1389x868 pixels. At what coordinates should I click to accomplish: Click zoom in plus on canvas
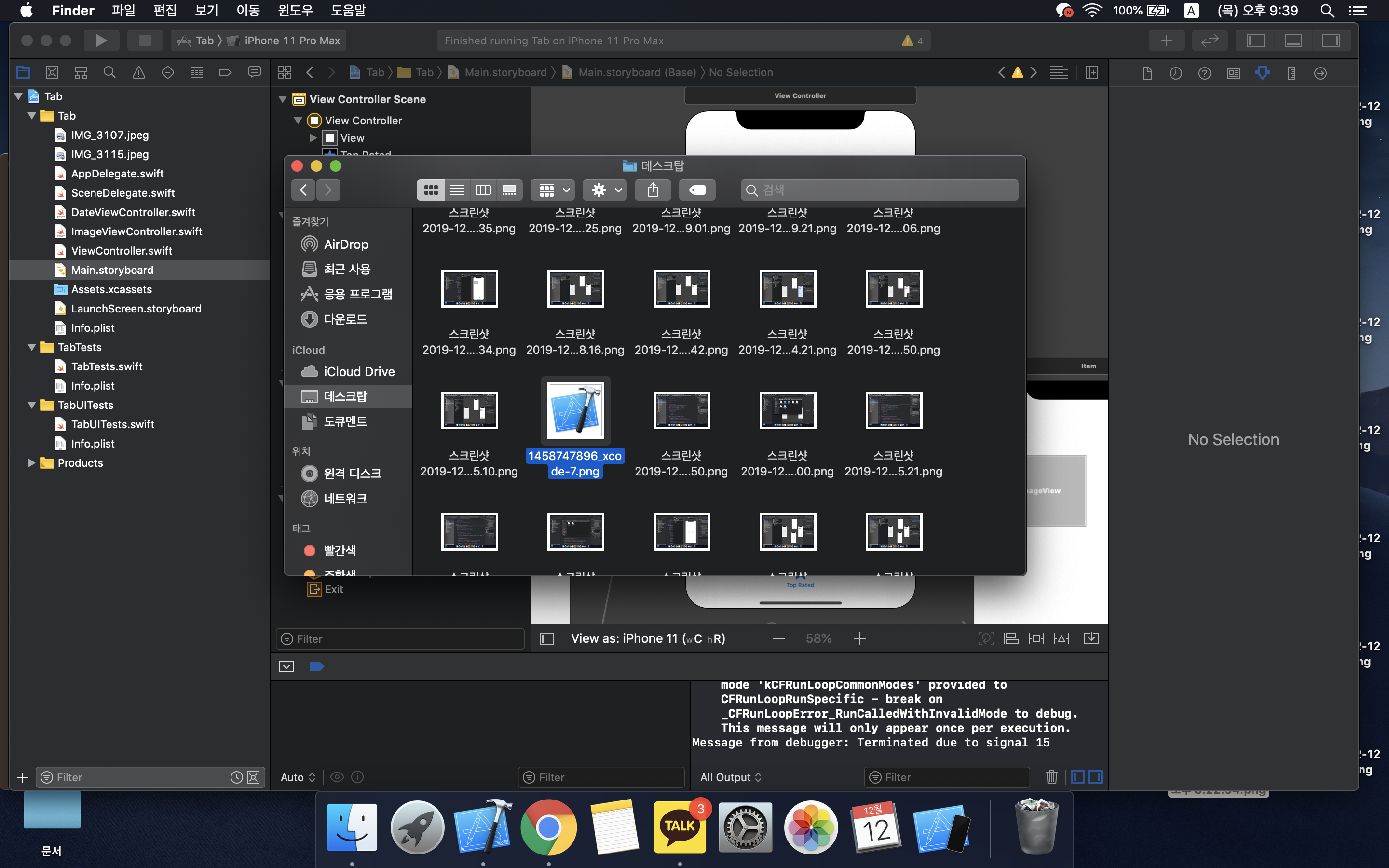(859, 638)
